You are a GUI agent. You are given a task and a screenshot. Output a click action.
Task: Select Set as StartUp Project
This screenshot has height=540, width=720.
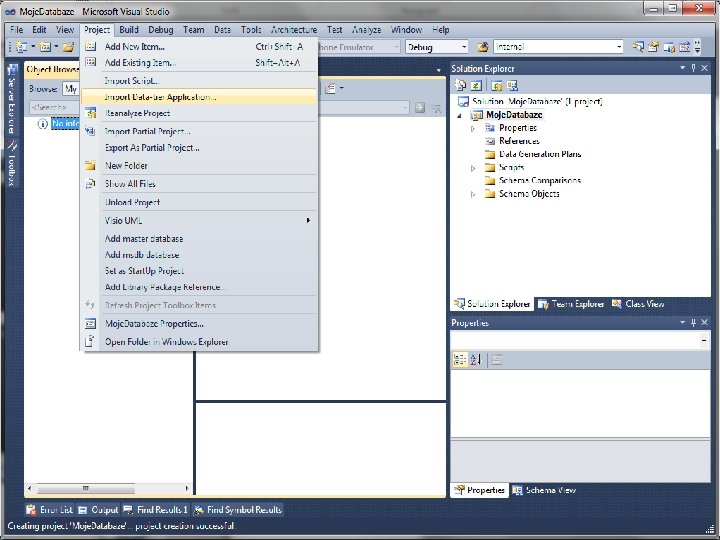pyautogui.click(x=199, y=271)
